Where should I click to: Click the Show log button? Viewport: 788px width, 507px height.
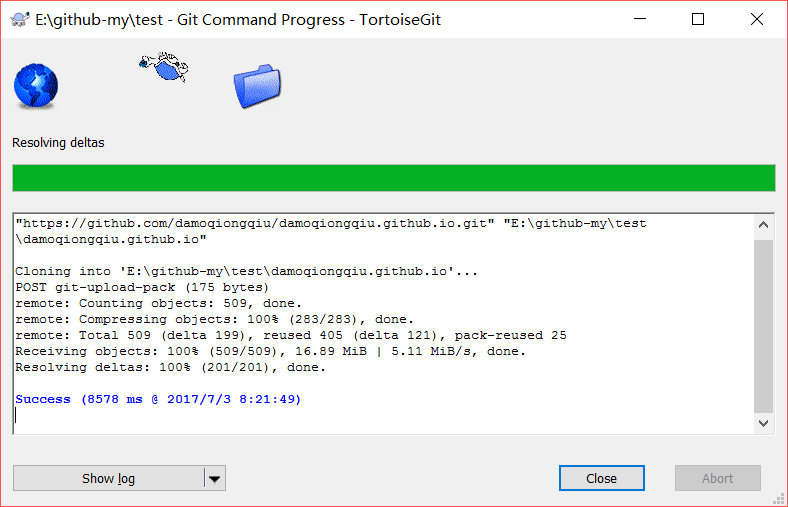click(x=109, y=478)
